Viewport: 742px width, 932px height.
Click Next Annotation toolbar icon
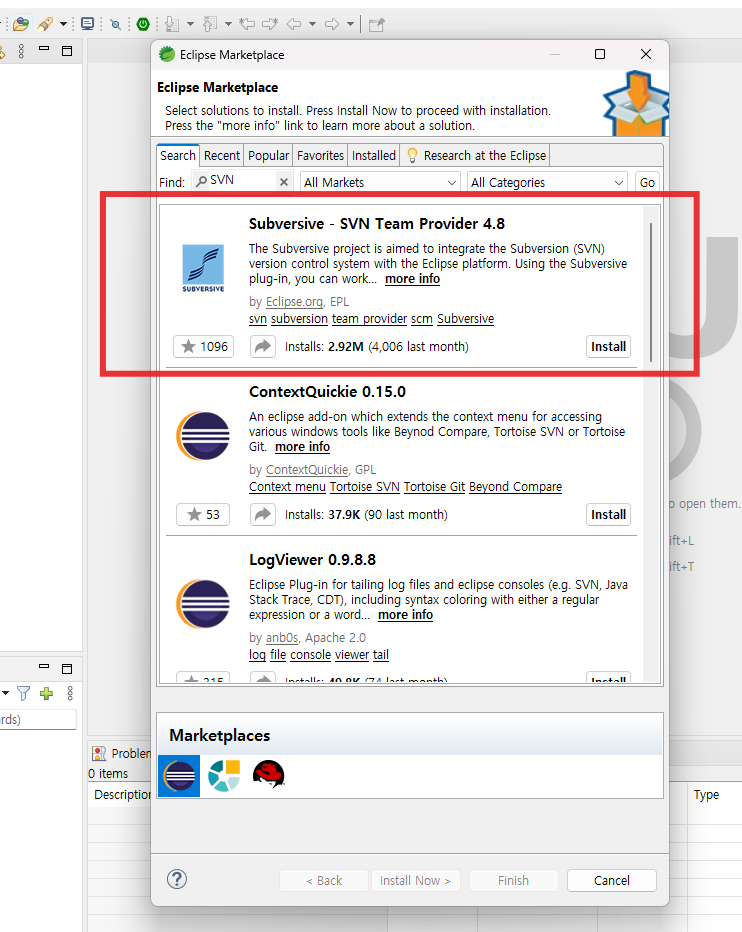(172, 24)
